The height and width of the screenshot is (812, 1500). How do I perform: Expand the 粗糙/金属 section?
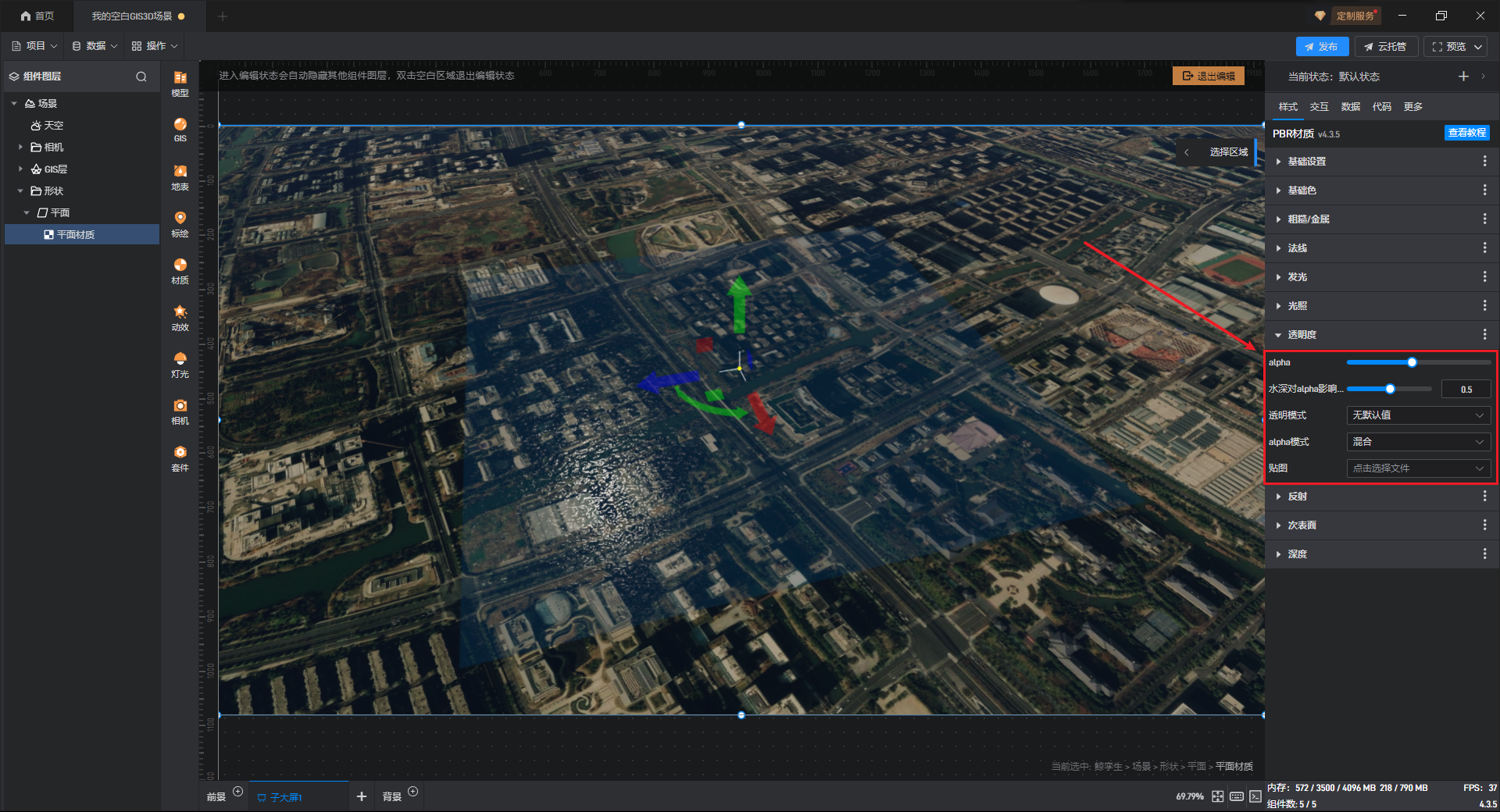[1278, 219]
